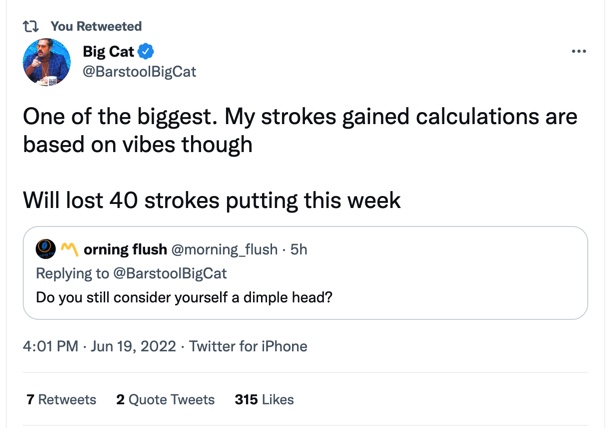This screenshot has height=428, width=608.
Task: Open the @BarstoolBigCat handle under the name
Action: (146, 71)
